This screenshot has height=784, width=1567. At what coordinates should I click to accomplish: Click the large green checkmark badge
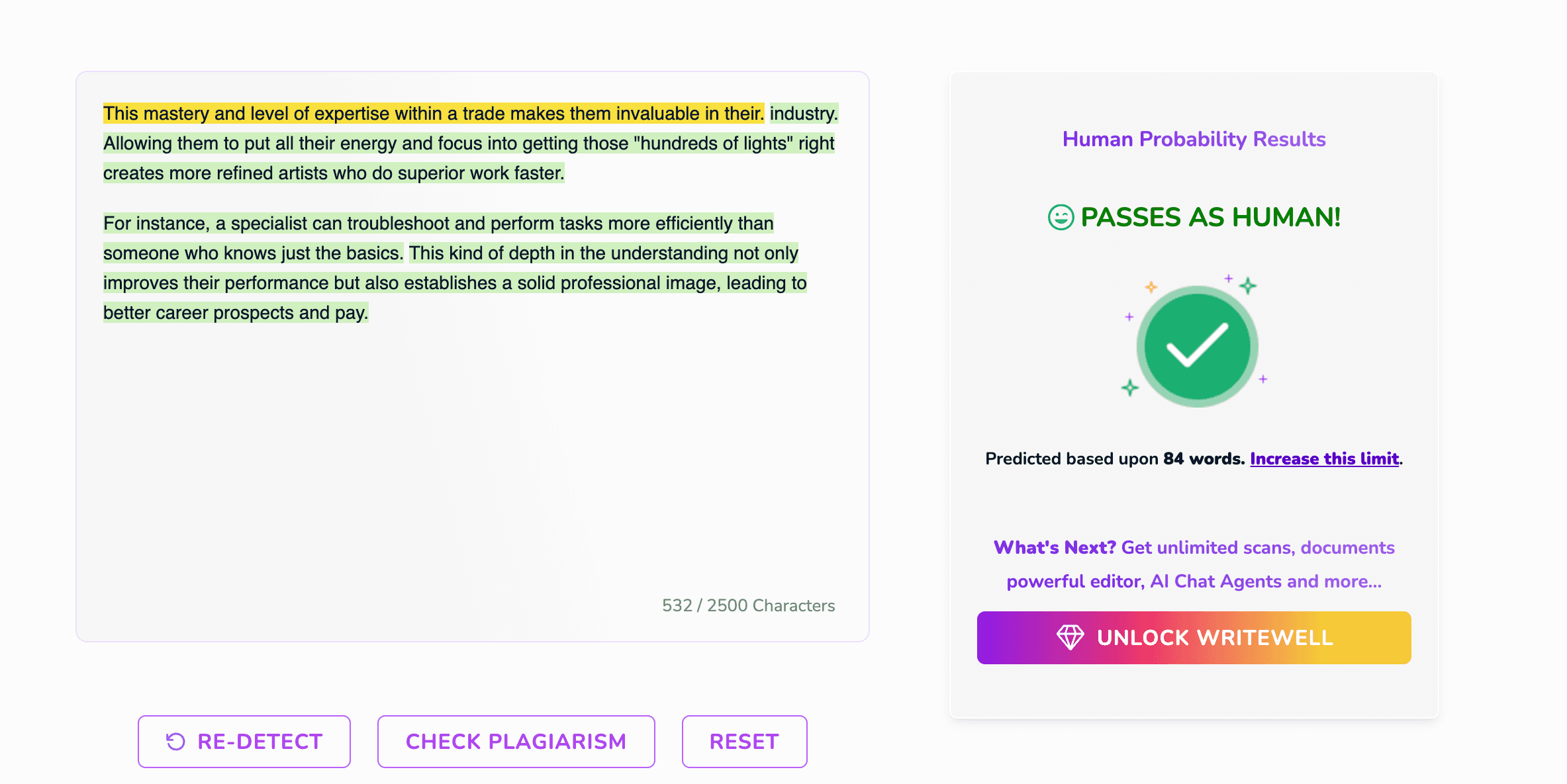[1197, 346]
